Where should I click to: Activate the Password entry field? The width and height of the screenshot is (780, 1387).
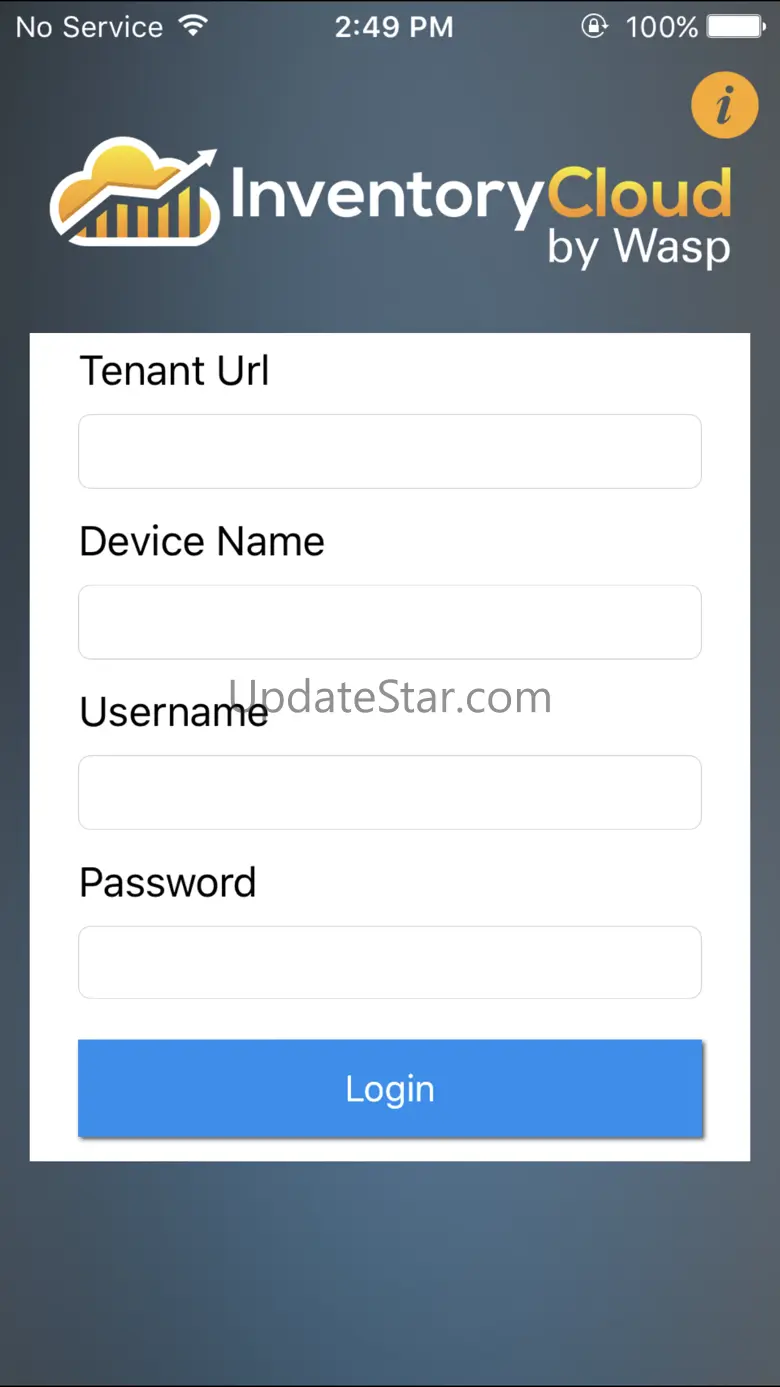(x=390, y=962)
